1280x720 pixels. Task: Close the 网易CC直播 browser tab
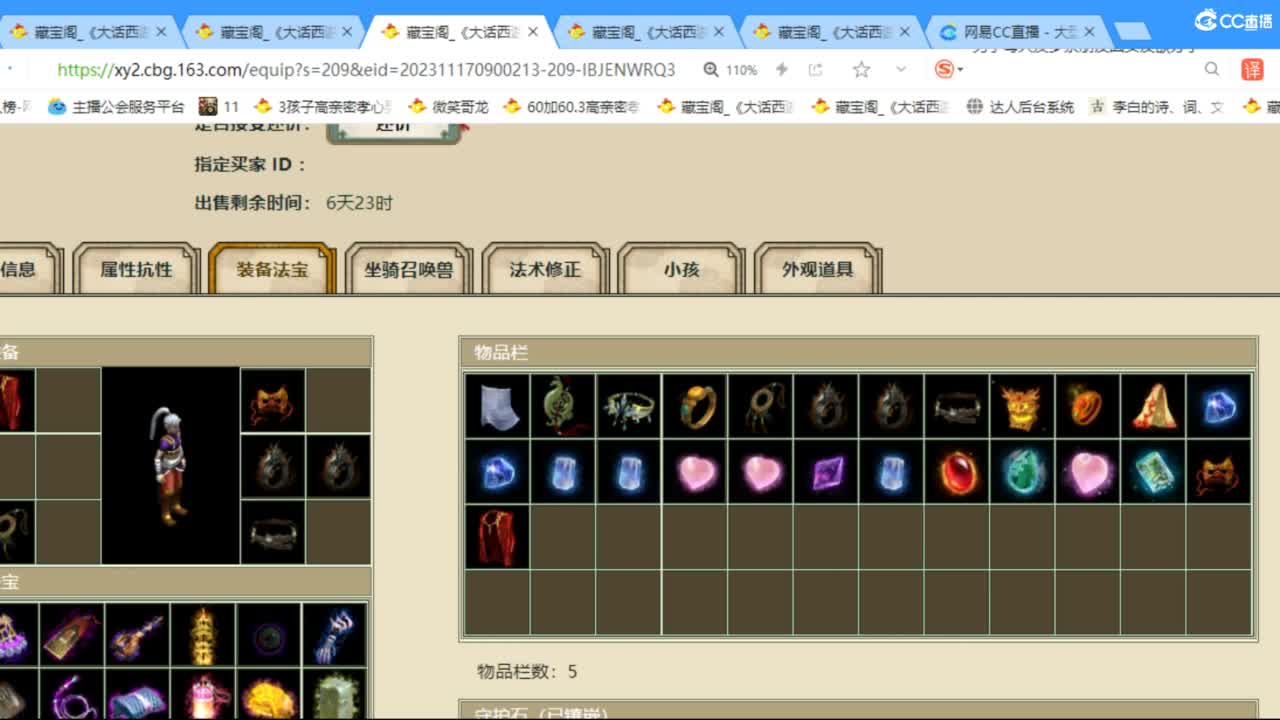[1089, 32]
